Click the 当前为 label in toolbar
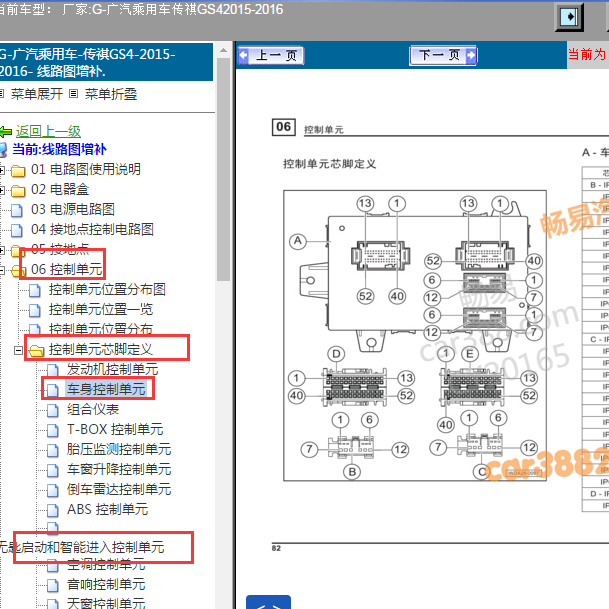The image size is (609, 609). point(587,54)
